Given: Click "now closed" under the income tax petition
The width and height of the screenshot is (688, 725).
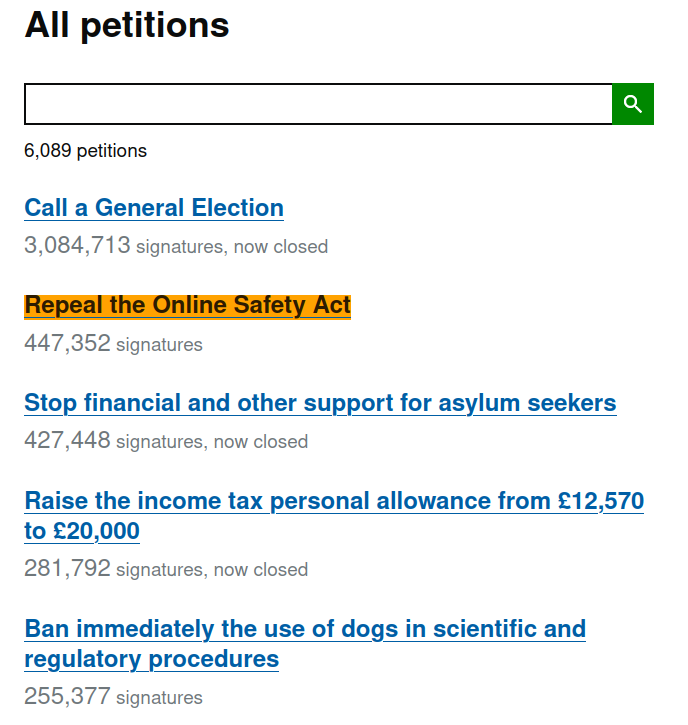Looking at the screenshot, I should (x=261, y=570).
